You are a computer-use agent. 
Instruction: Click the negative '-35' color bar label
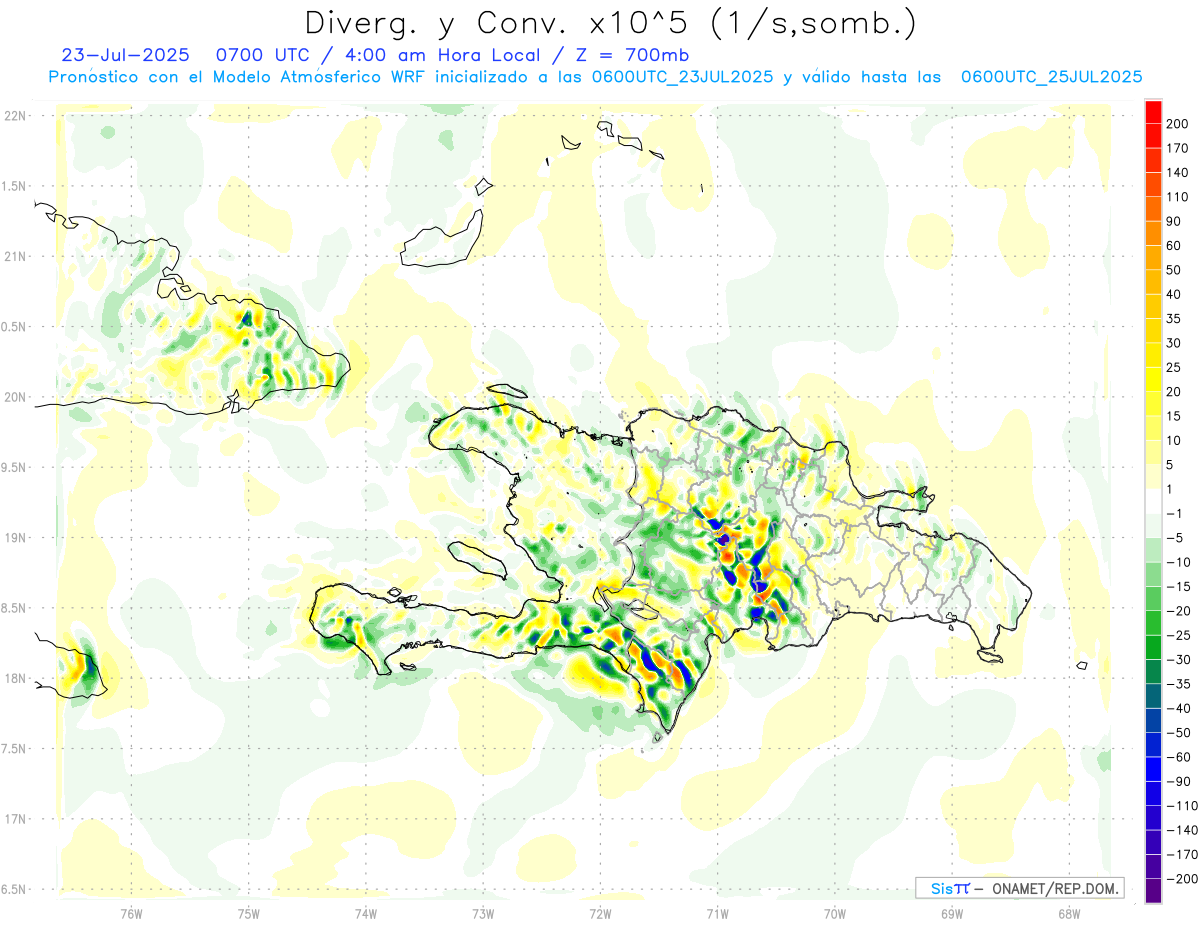(1177, 684)
